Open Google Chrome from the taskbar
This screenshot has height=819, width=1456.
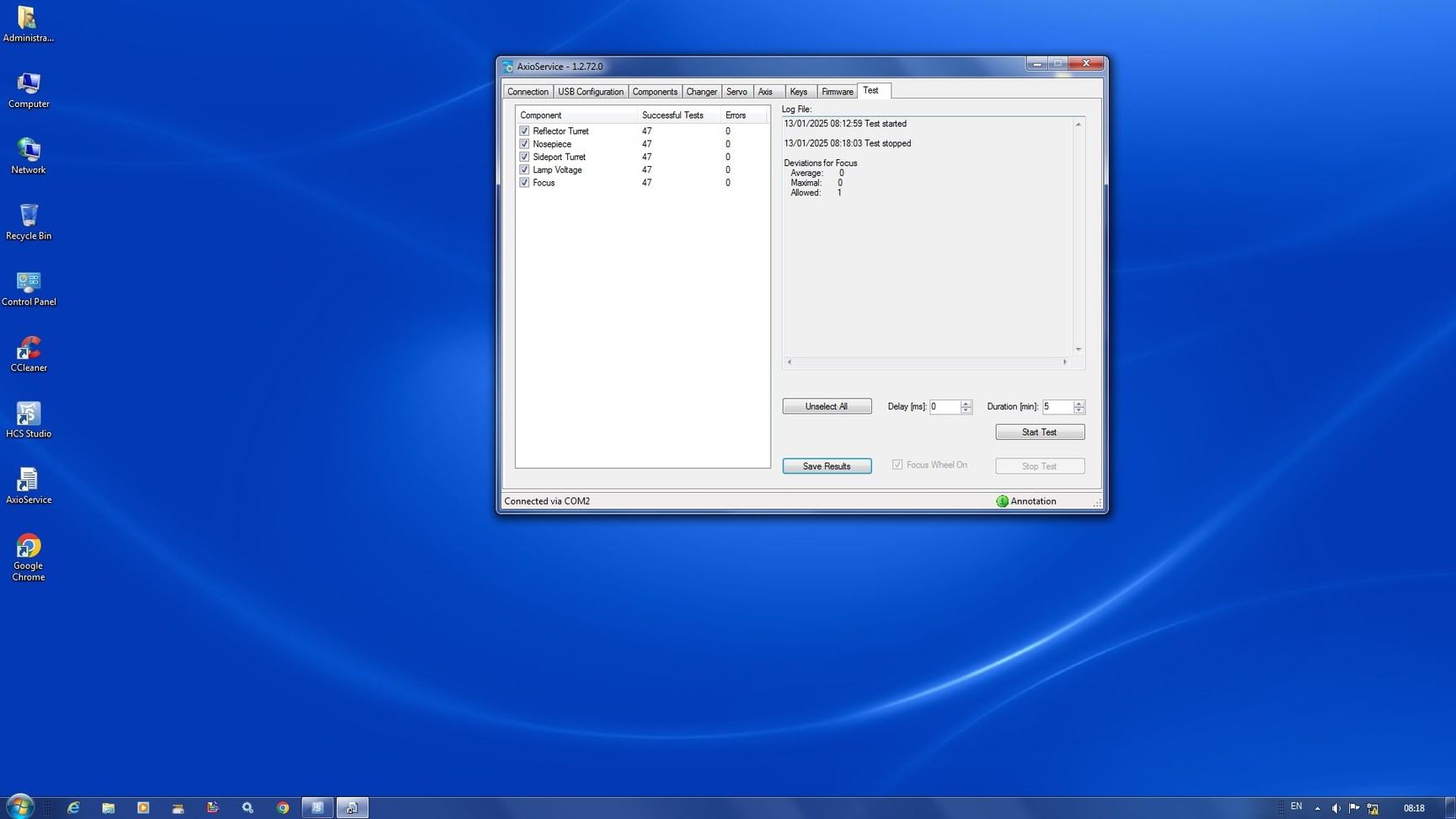tap(283, 808)
